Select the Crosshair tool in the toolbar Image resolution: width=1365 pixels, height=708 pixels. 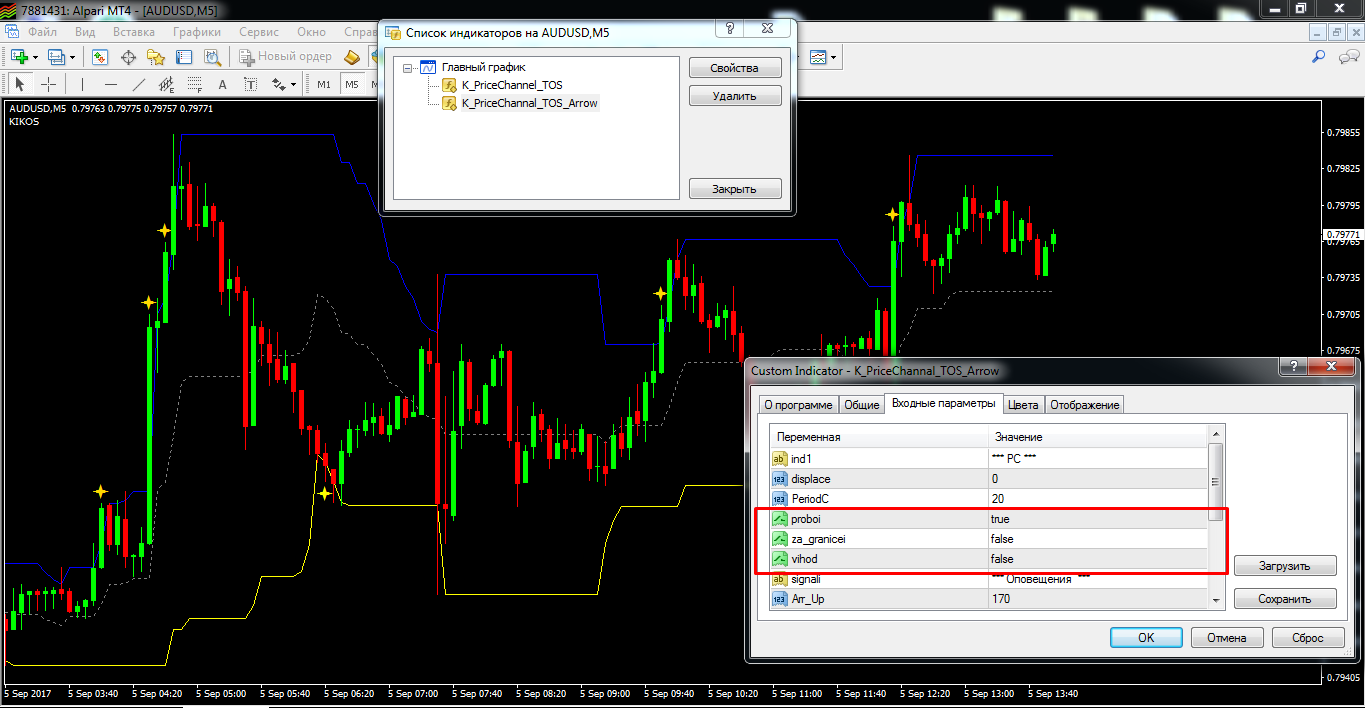(x=47, y=85)
